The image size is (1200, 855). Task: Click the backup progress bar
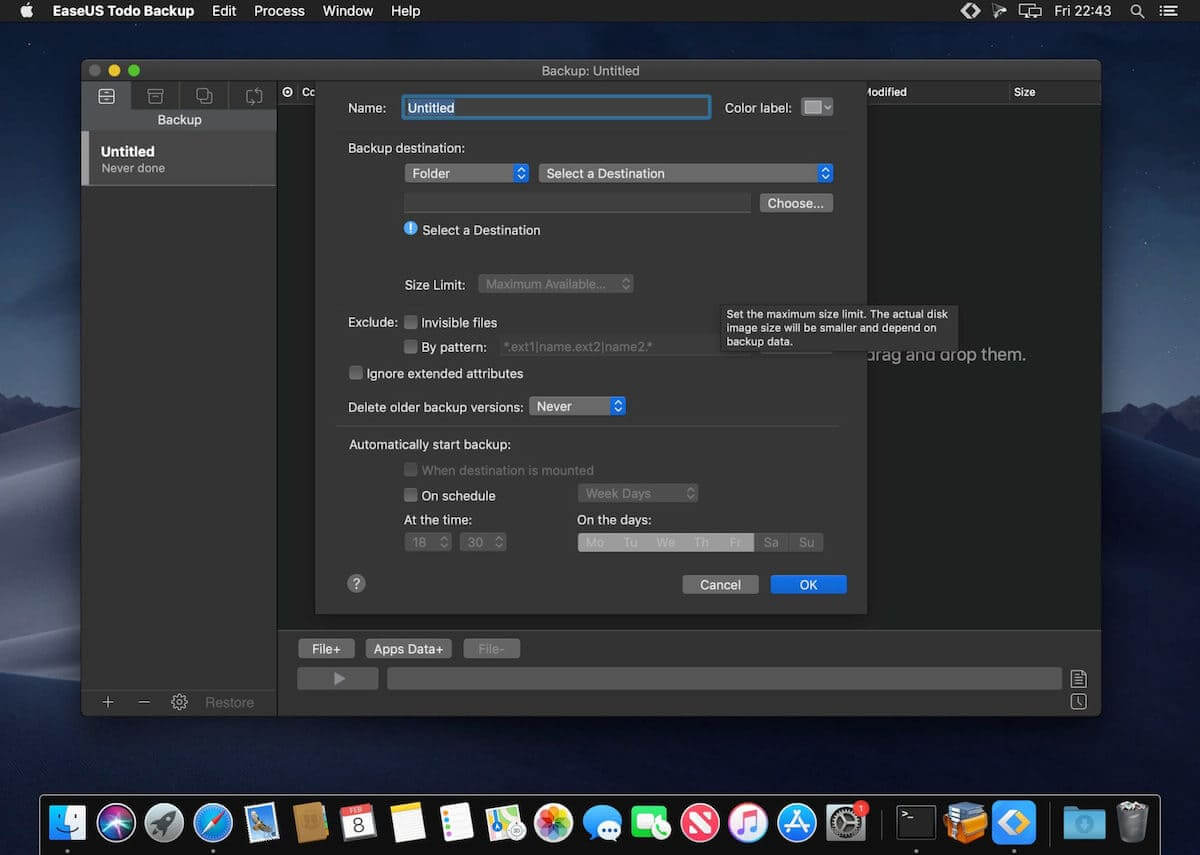tap(724, 678)
